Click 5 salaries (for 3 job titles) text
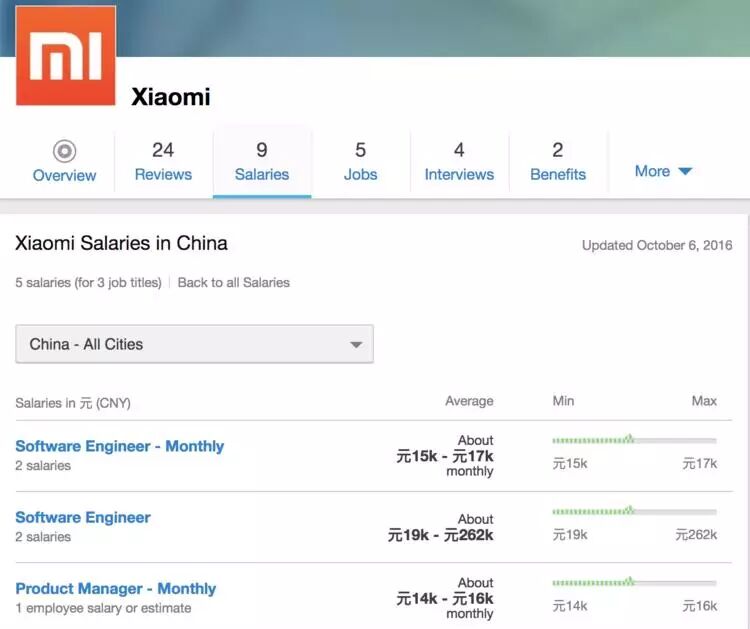750x629 pixels. click(88, 282)
